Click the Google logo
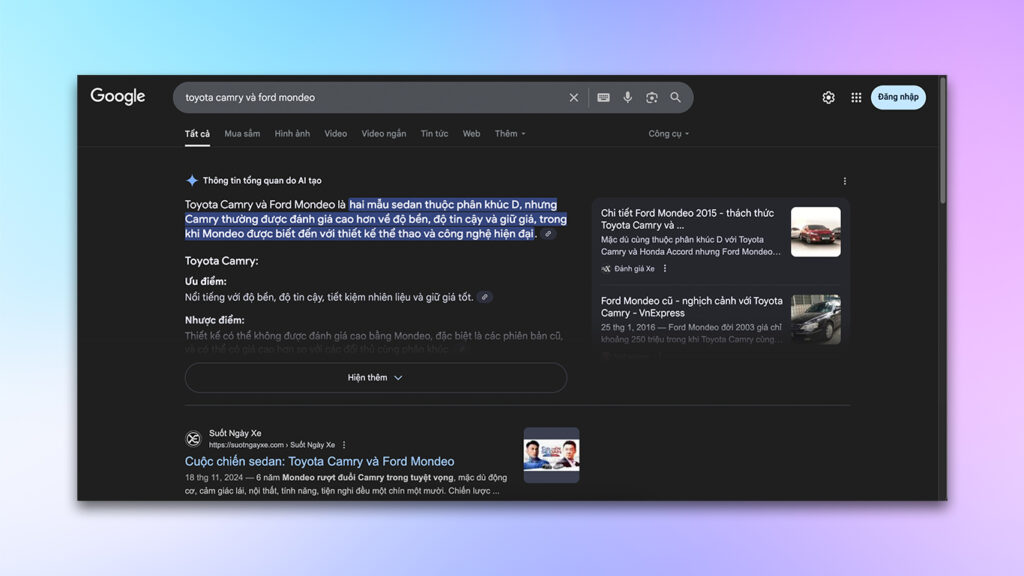 118,97
